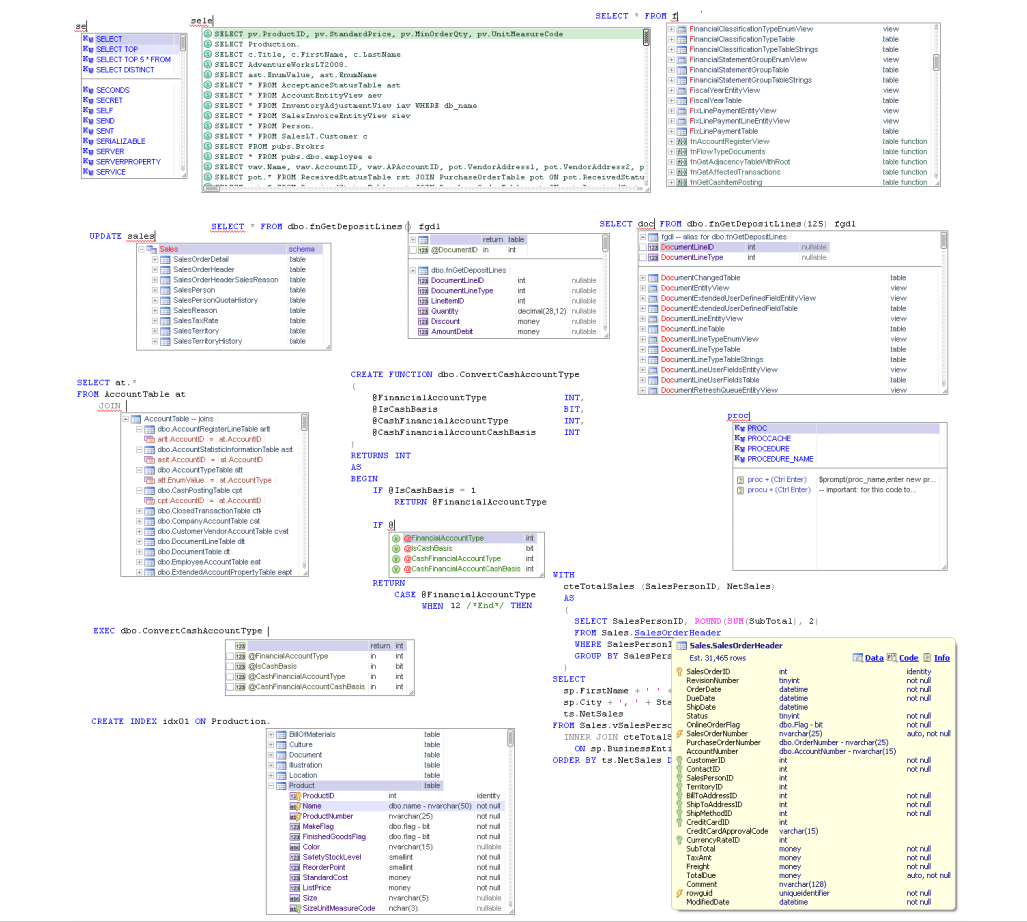Click the AccountTable joins list scrollbar thumb

[x=305, y=422]
